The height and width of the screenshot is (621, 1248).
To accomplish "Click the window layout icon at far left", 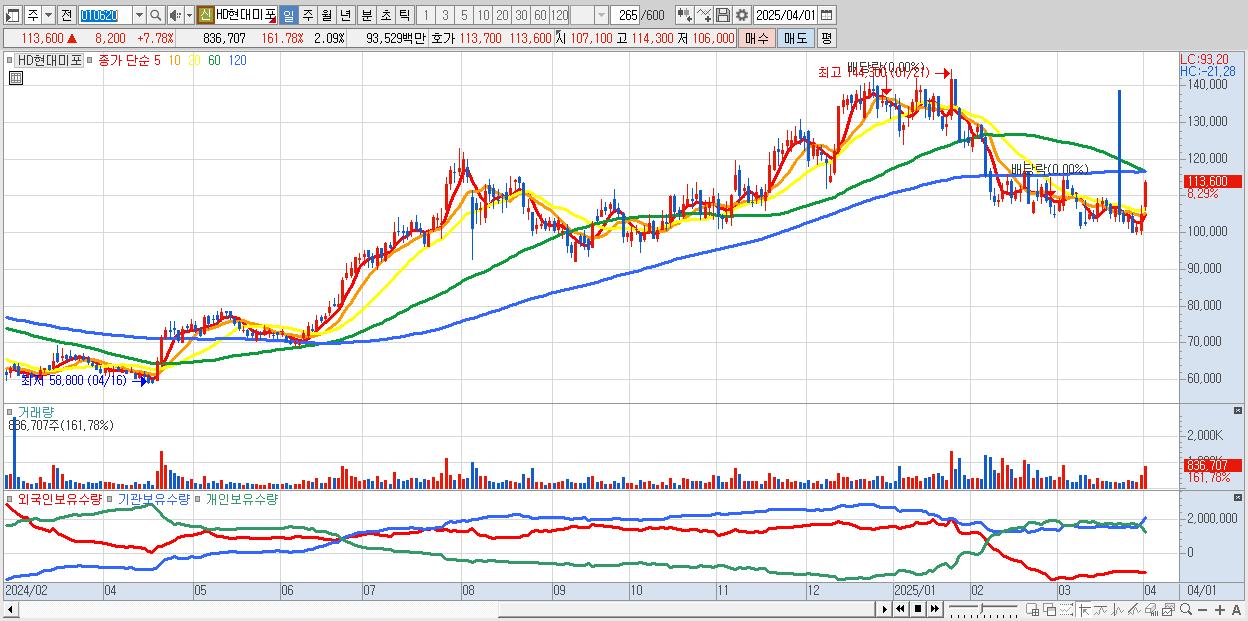I will click(x=13, y=15).
